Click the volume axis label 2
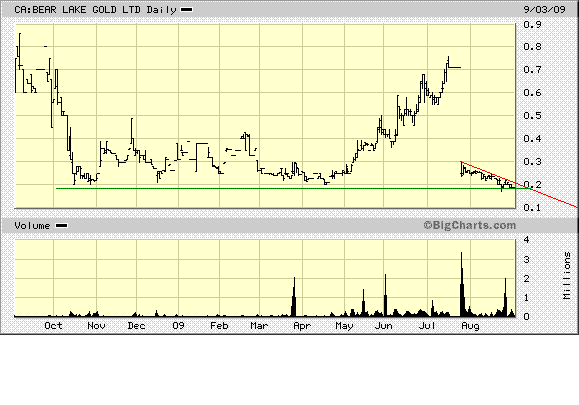The height and width of the screenshot is (405, 579). point(527,279)
